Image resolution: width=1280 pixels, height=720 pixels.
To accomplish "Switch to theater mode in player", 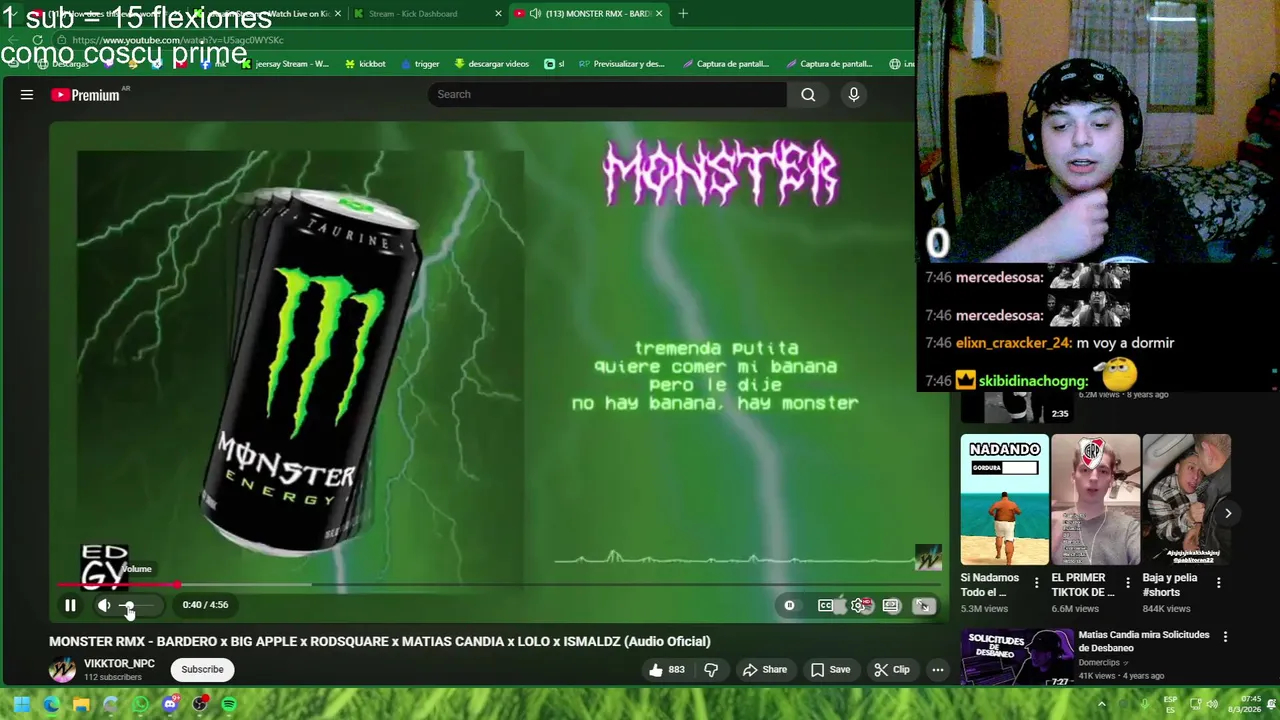I will click(891, 605).
